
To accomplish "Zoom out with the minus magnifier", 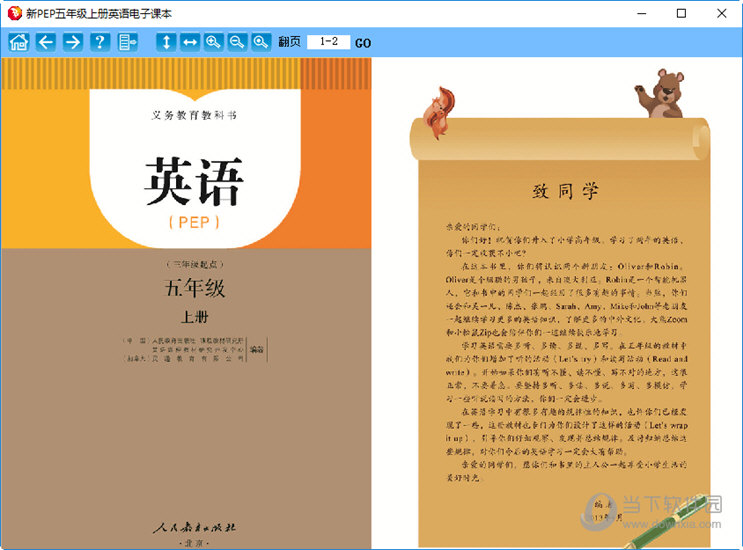I will tap(237, 42).
